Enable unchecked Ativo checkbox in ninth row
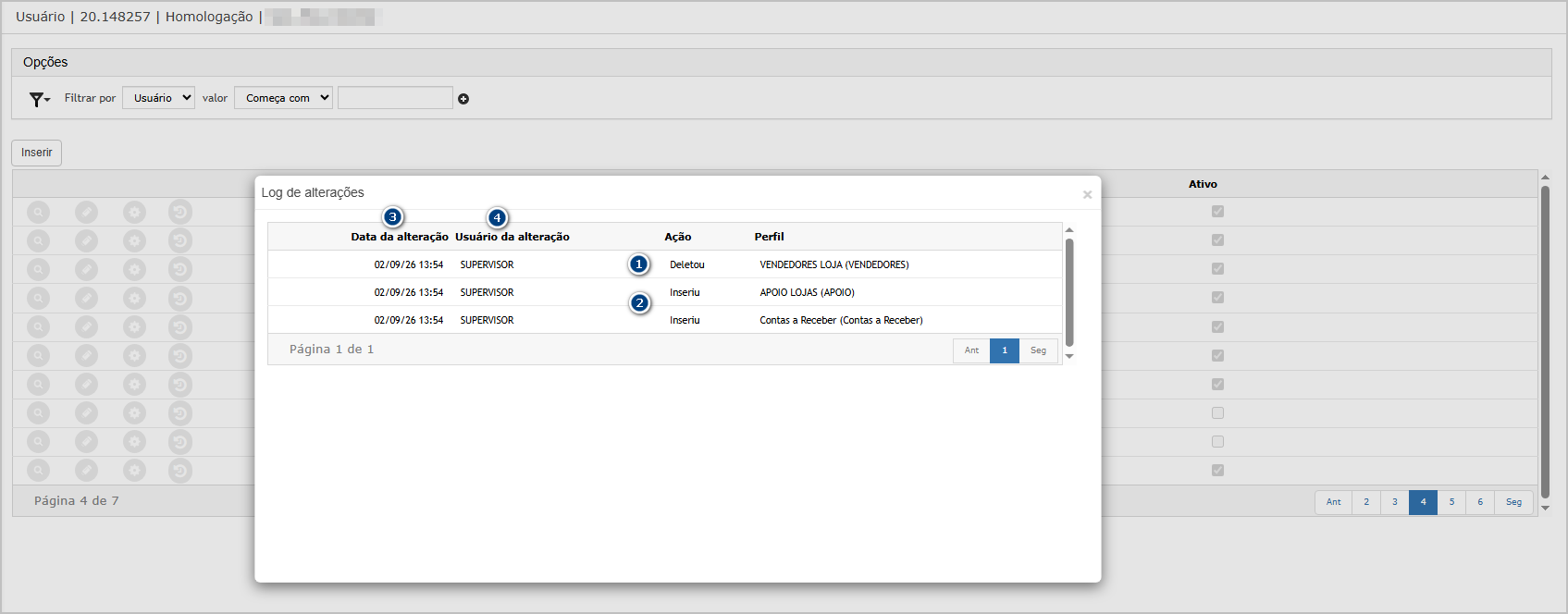 point(1217,442)
